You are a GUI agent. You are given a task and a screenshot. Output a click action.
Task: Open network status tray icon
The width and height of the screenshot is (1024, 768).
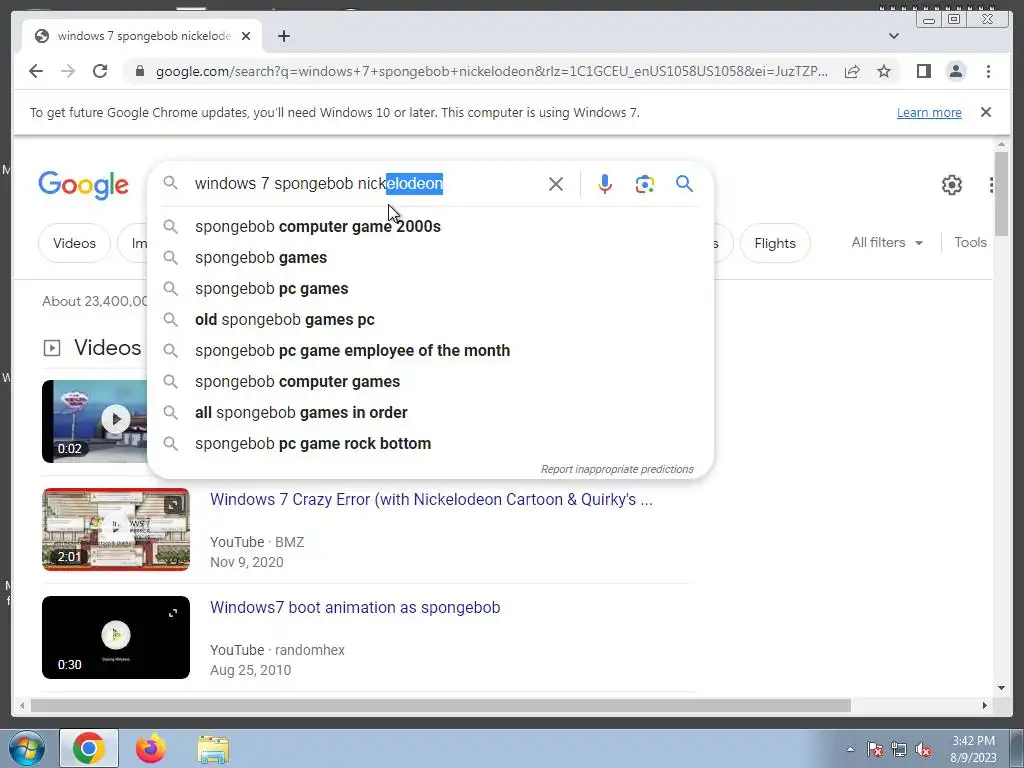(899, 749)
